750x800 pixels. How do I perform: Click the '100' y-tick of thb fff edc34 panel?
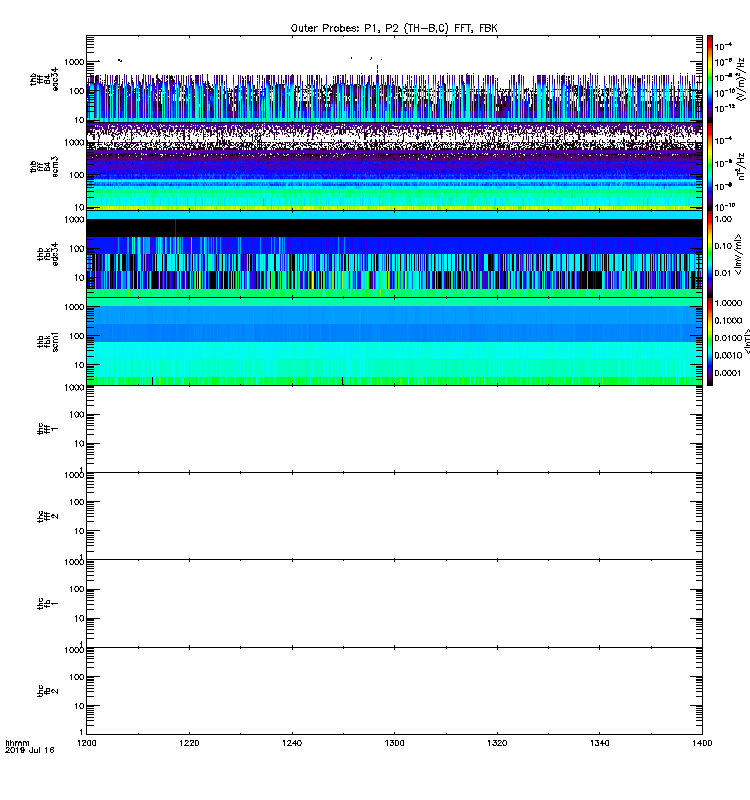pos(77,91)
